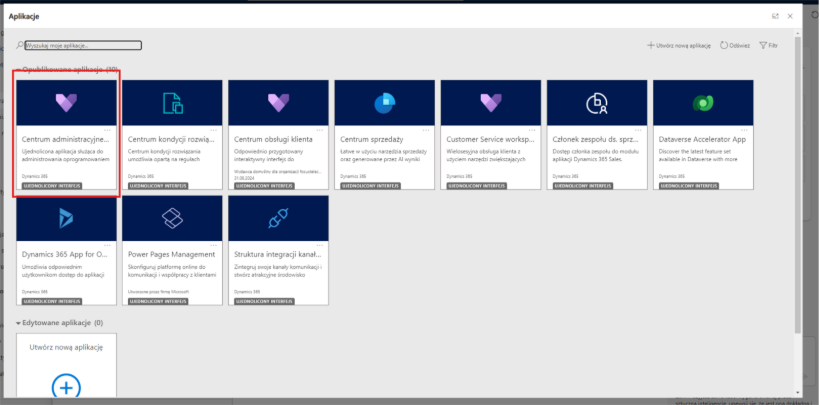The image size is (820, 405).
Task: Click the description 'Centrum kondycji rozwiązania umożliwia'
Action: pos(166,155)
